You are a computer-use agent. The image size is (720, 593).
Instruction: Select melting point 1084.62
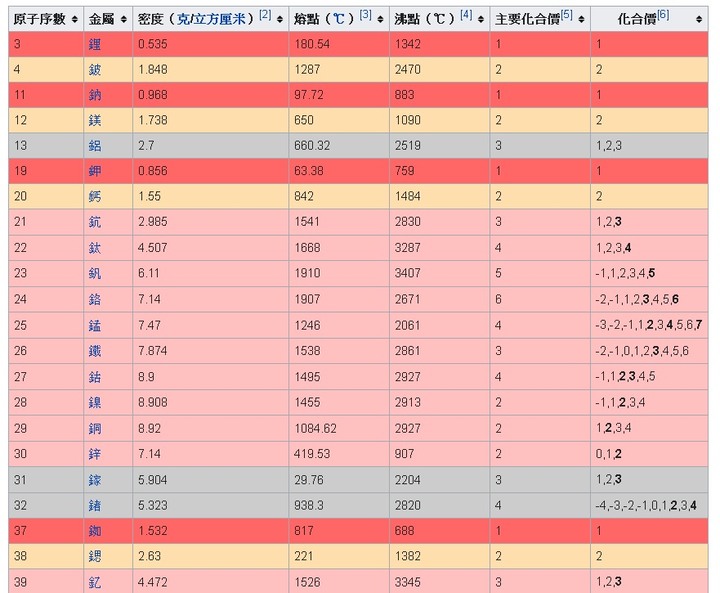(x=315, y=428)
